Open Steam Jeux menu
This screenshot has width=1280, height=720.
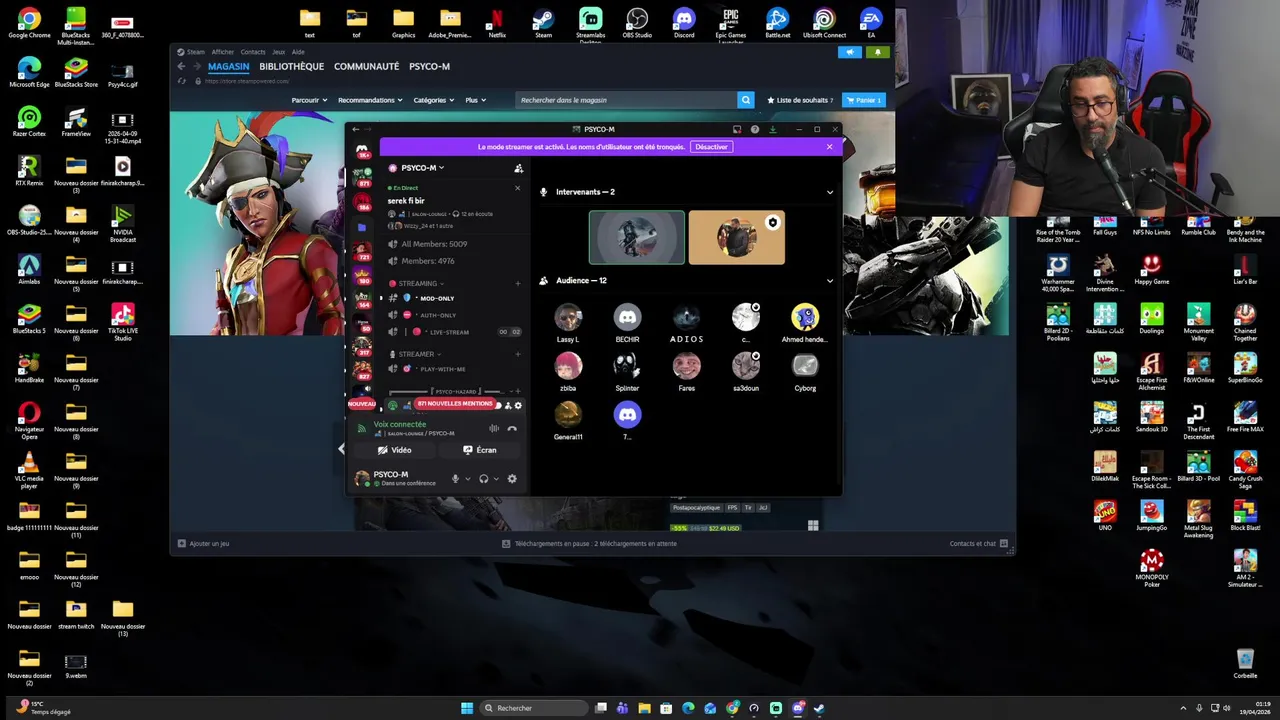279,52
